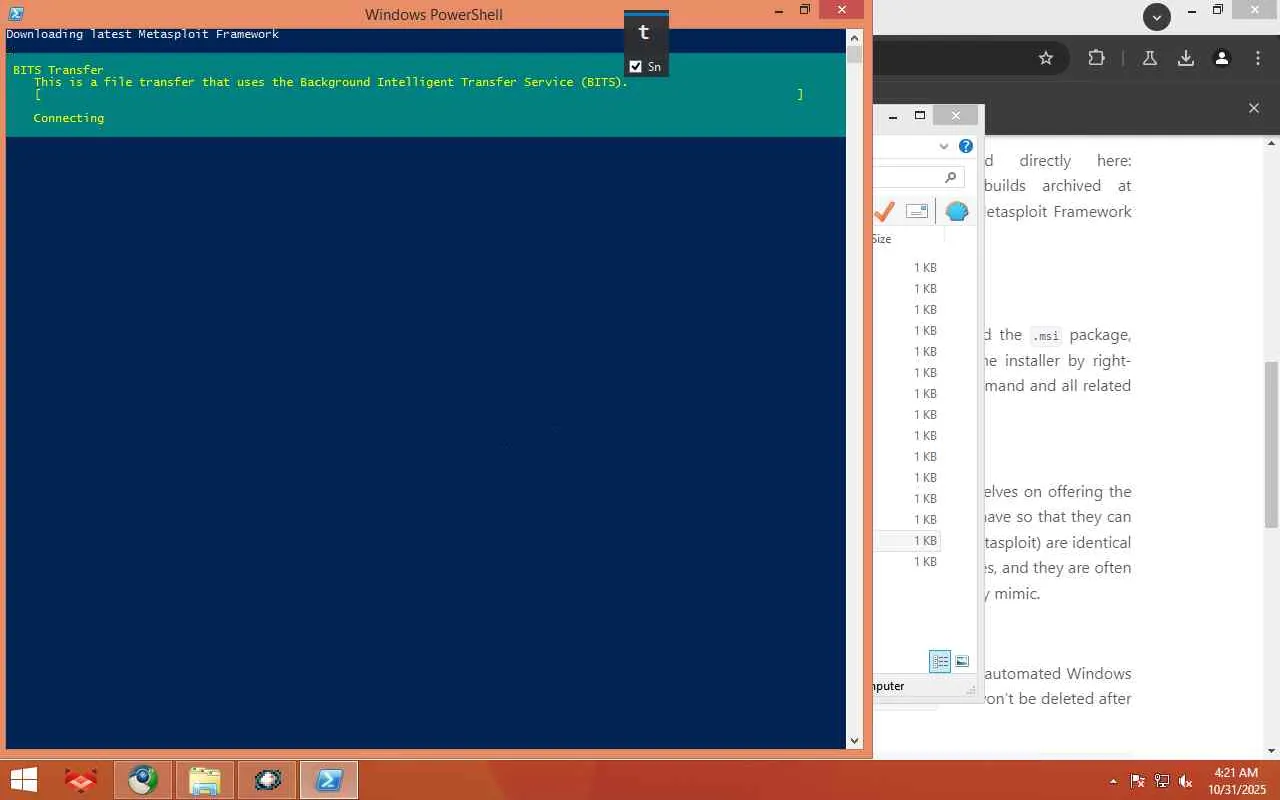Switch Explorer to large thumbnails view

pyautogui.click(x=962, y=662)
